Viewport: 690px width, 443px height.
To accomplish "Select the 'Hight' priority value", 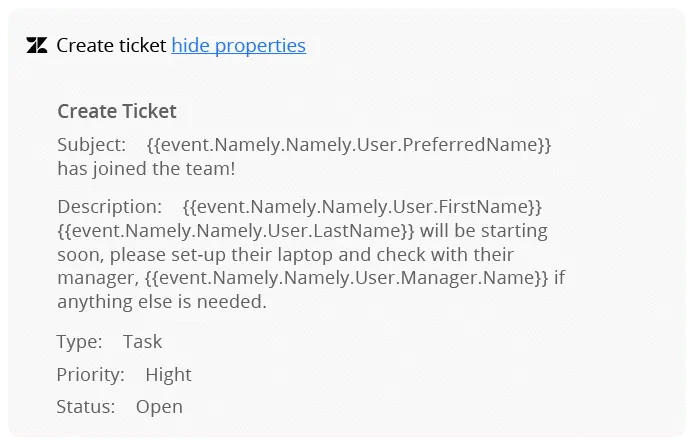I will pos(168,375).
